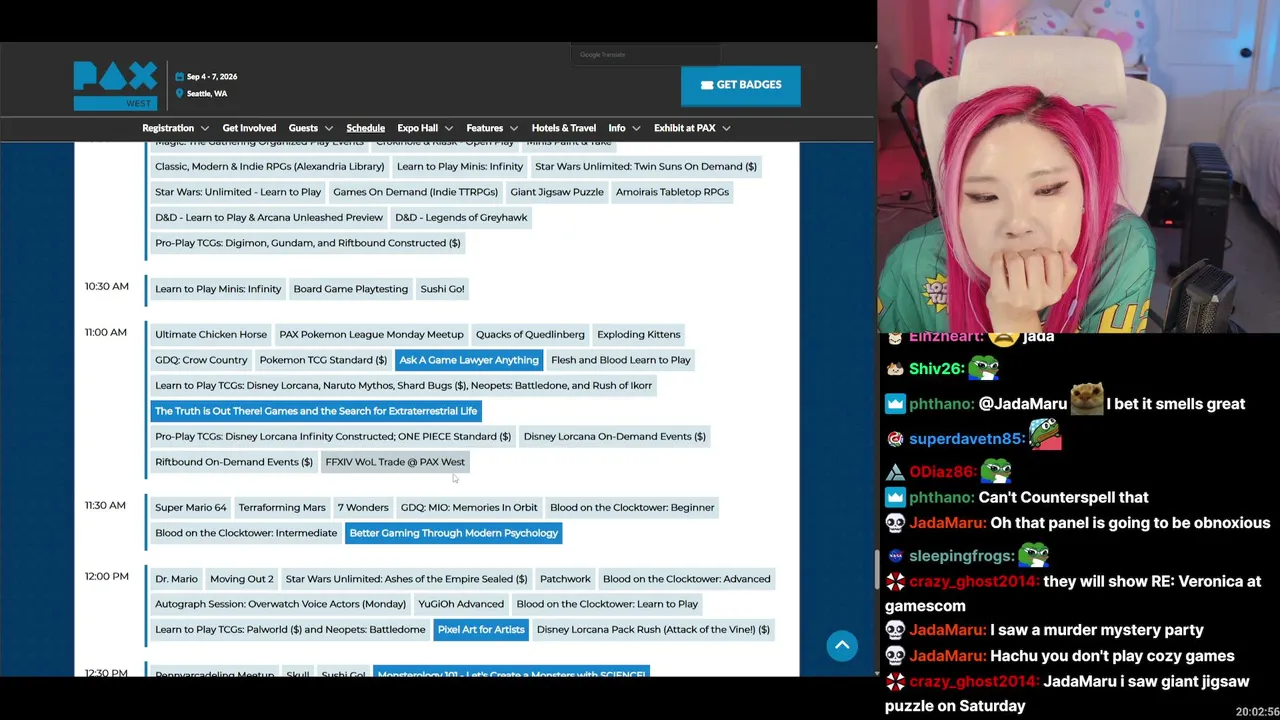Viewport: 1280px width, 720px height.
Task: Open the Flesh and Blood Learn to Play event
Action: click(x=621, y=360)
